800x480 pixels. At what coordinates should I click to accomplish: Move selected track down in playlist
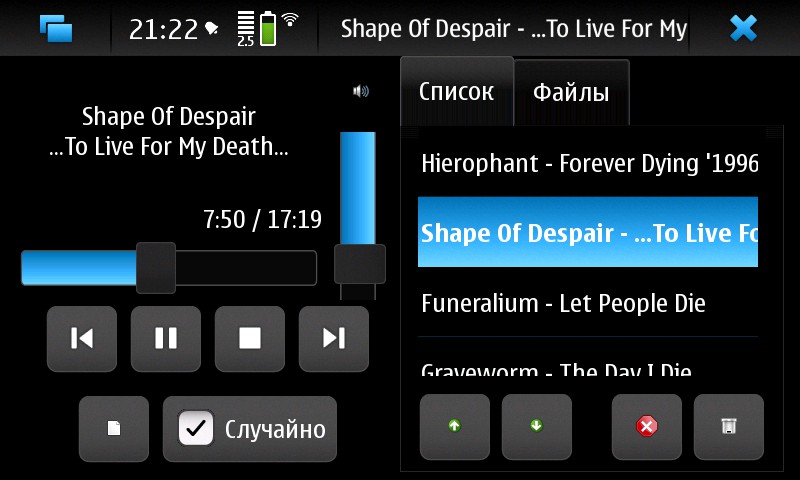[x=537, y=426]
